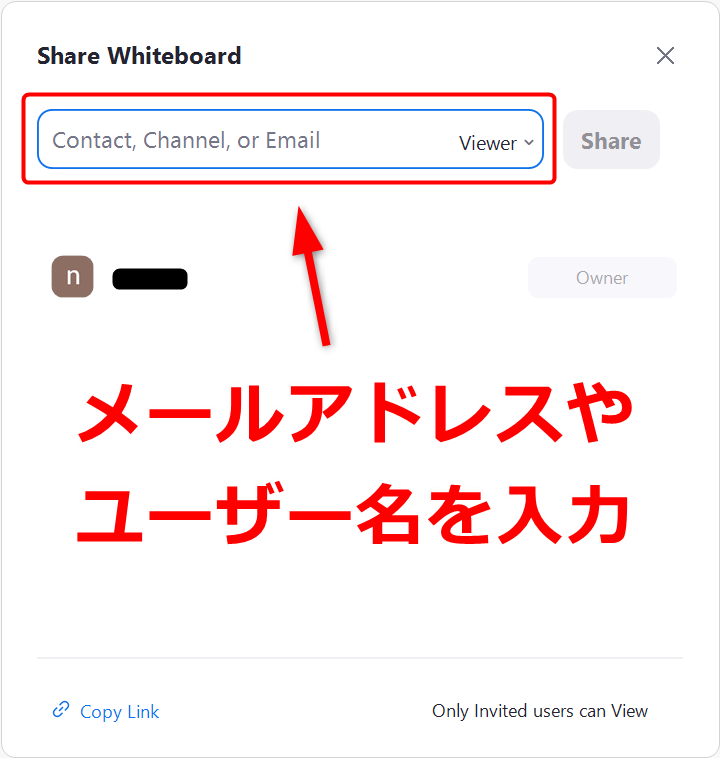This screenshot has width=720, height=758.
Task: Focus the placeholder text "Contact, Channel, or Email"
Action: click(186, 140)
